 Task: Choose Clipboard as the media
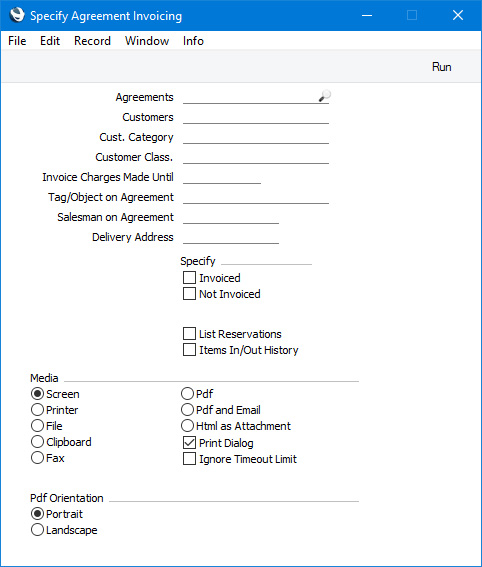pos(37,442)
